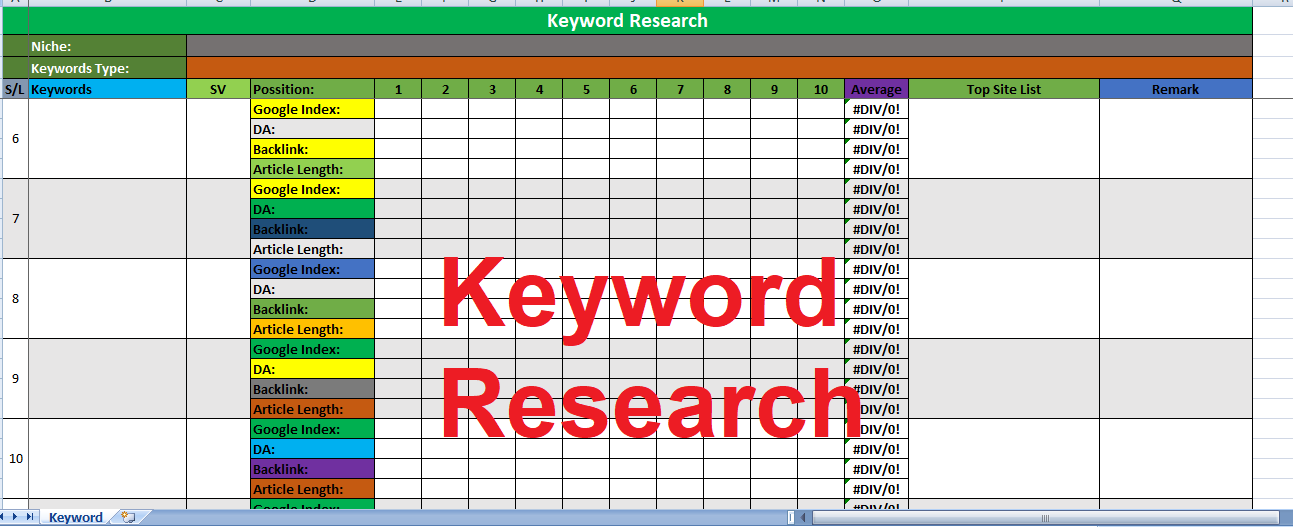Select position header cell 10
This screenshot has width=1293, height=527.
(x=821, y=89)
